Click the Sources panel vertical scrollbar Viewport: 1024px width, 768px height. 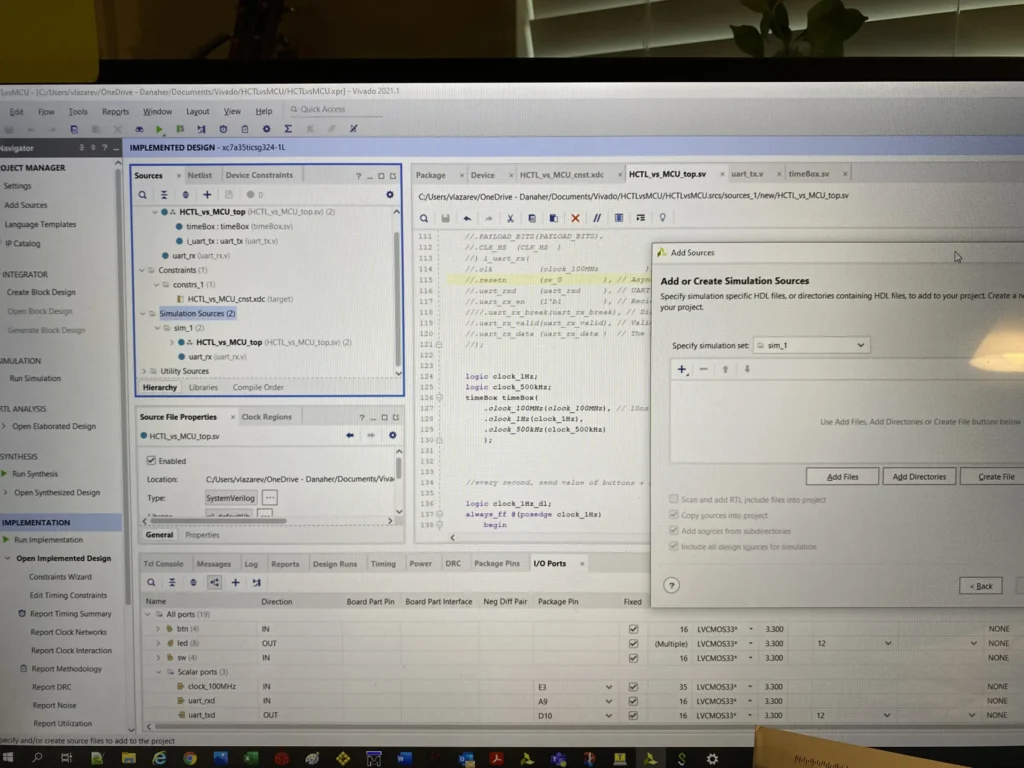397,297
